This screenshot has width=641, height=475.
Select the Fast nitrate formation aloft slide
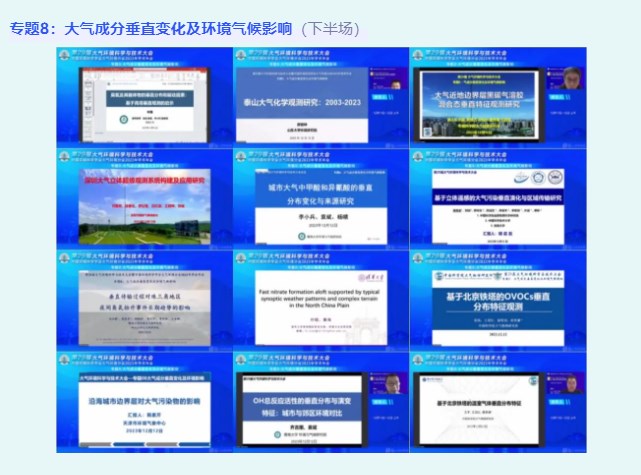tap(320, 299)
